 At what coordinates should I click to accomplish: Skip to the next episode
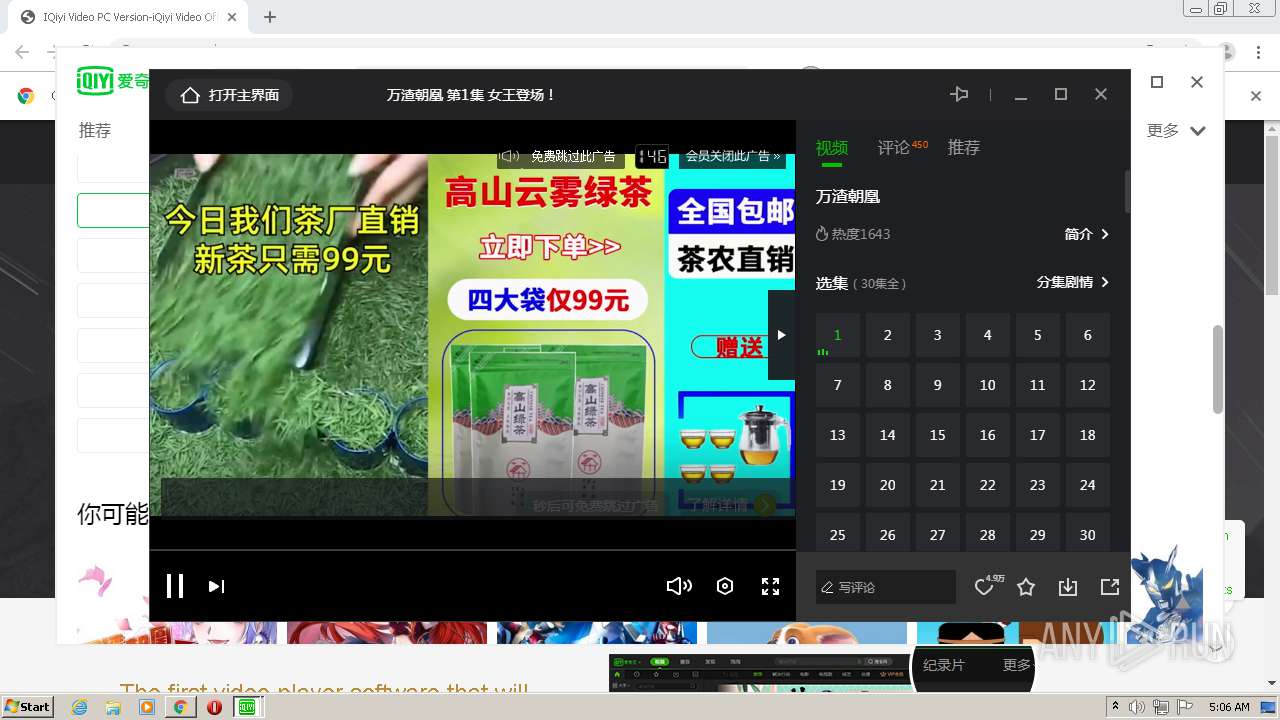[x=216, y=586]
